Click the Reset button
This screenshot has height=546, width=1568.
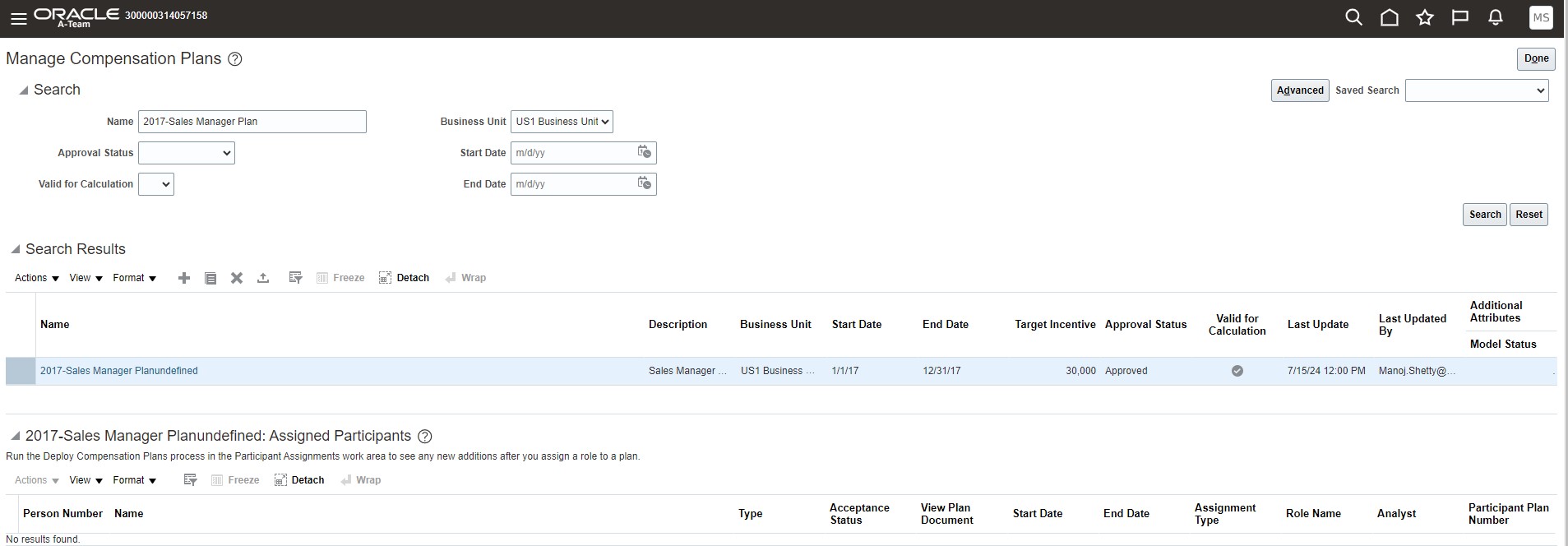(1529, 215)
